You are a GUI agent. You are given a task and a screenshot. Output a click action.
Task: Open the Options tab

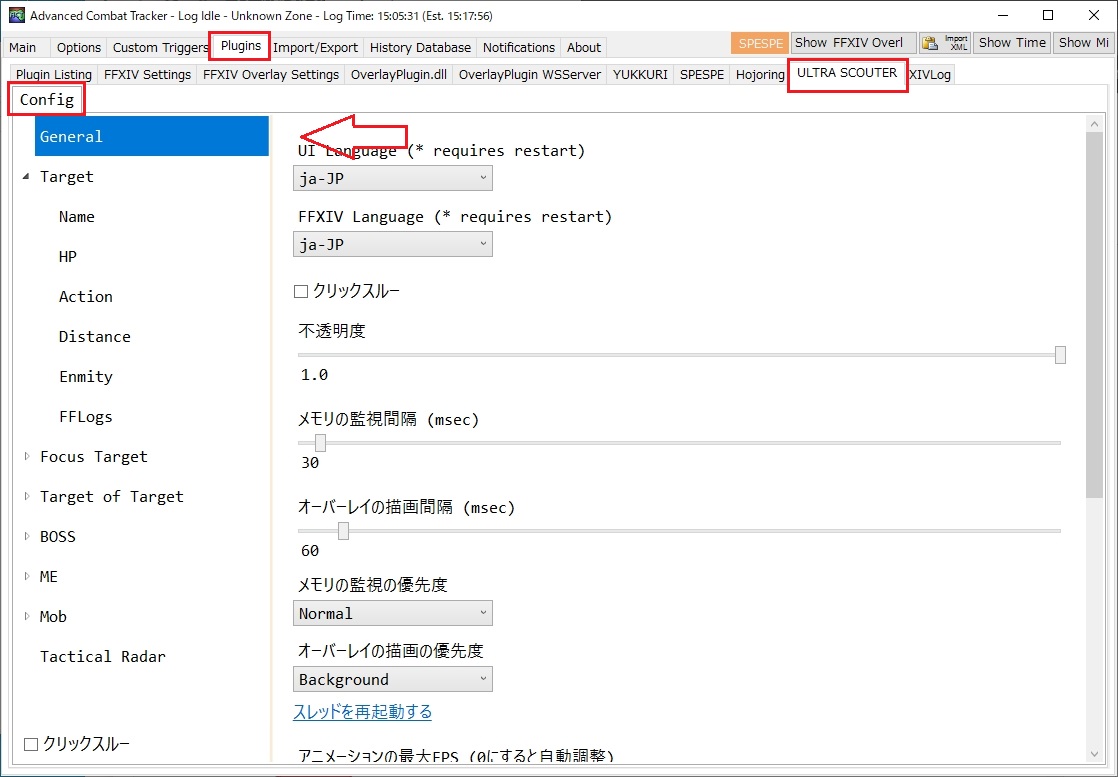click(x=78, y=48)
